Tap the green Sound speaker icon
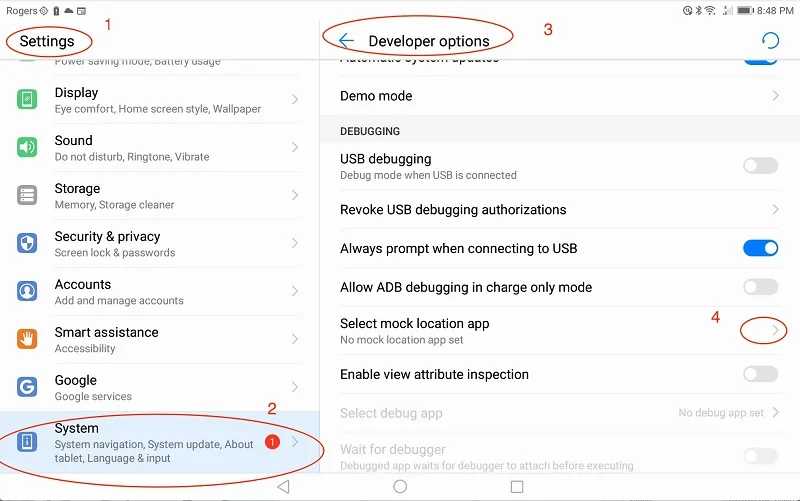The width and height of the screenshot is (800, 501). (x=27, y=147)
